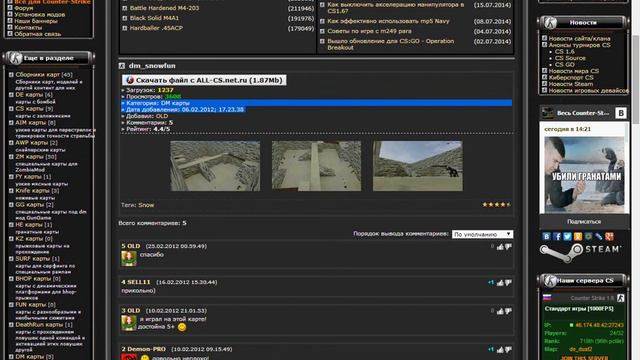This screenshot has height=360, width=640.
Task: Open 'УБИЛИ ГРАНАТАМИ' meme image
Action: 584,175
